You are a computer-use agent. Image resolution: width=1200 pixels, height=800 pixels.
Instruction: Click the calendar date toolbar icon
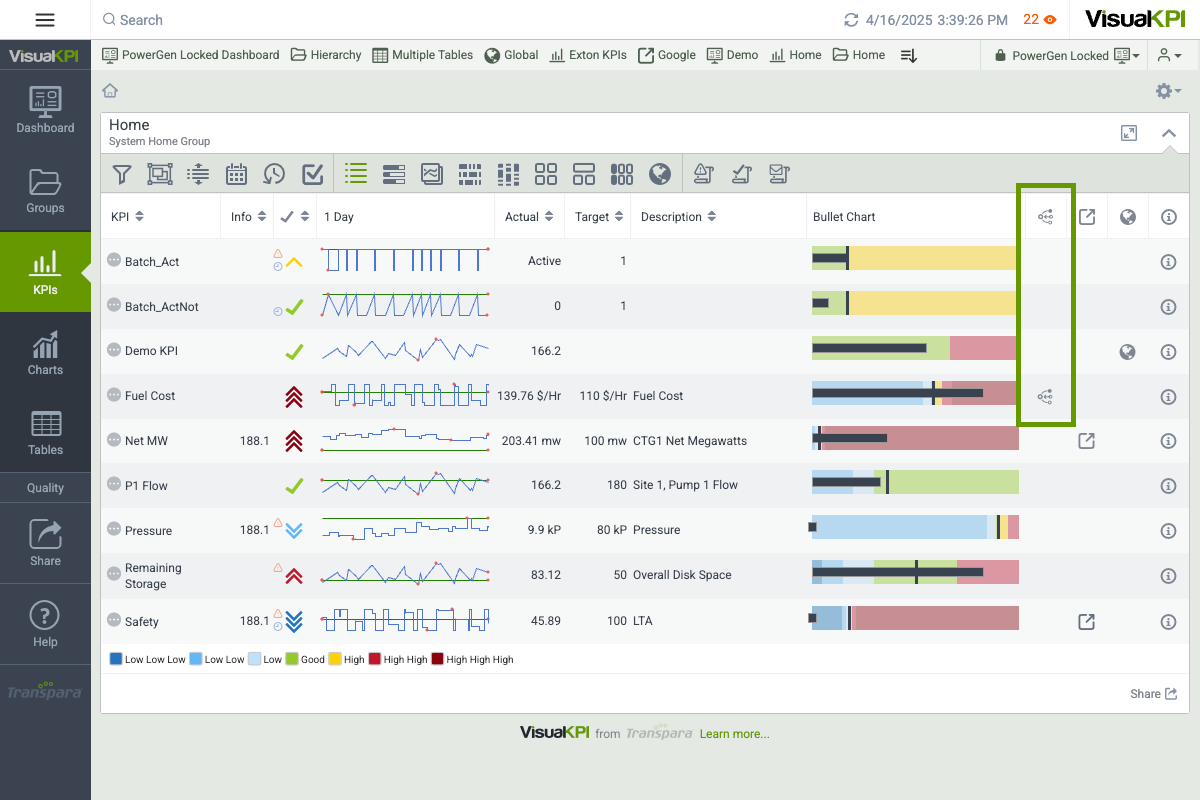(236, 174)
